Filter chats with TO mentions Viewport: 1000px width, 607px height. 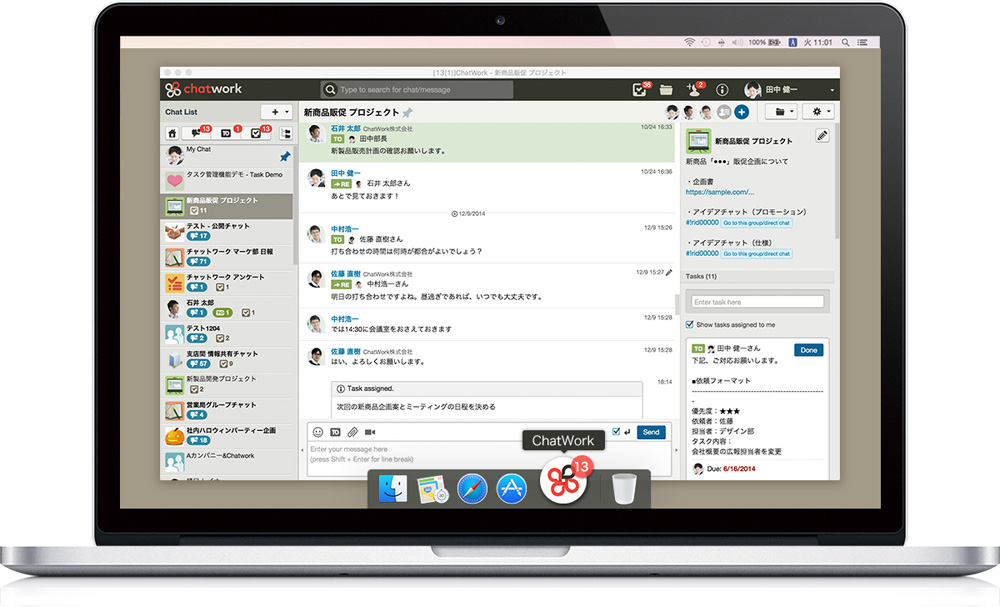(228, 133)
